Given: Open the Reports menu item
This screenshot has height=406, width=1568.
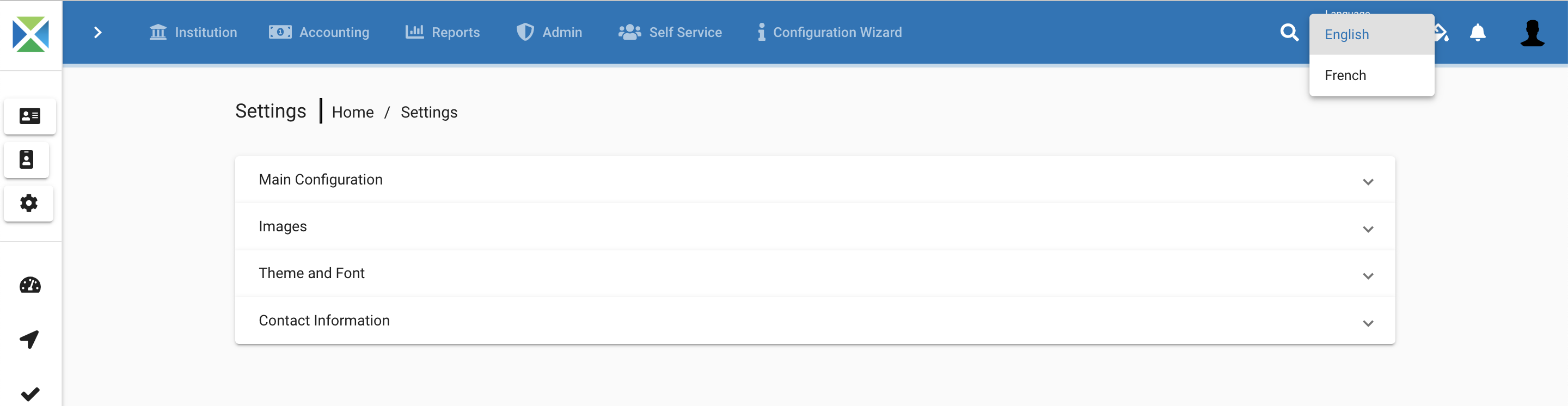Looking at the screenshot, I should pyautogui.click(x=443, y=32).
